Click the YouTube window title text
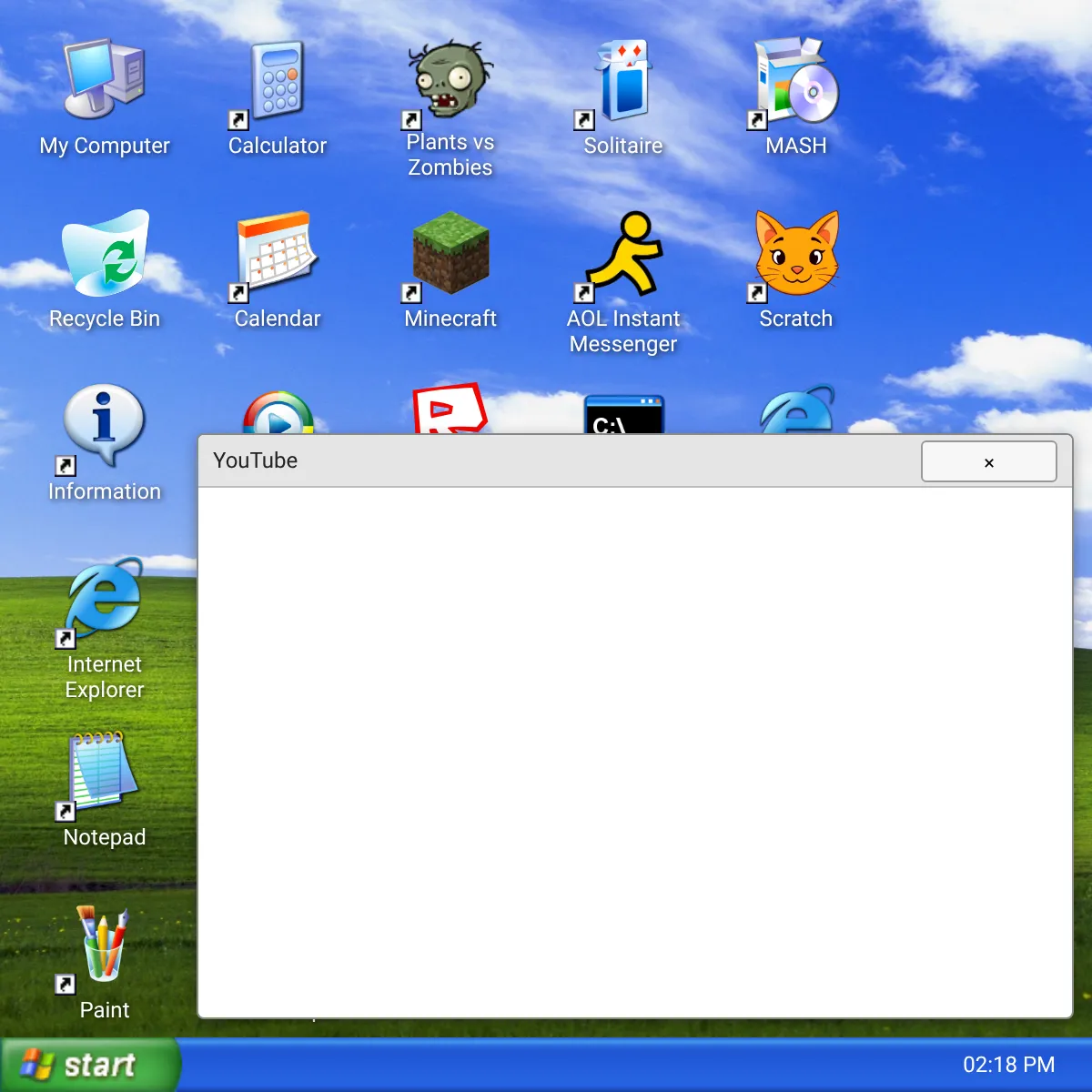 coord(255,460)
